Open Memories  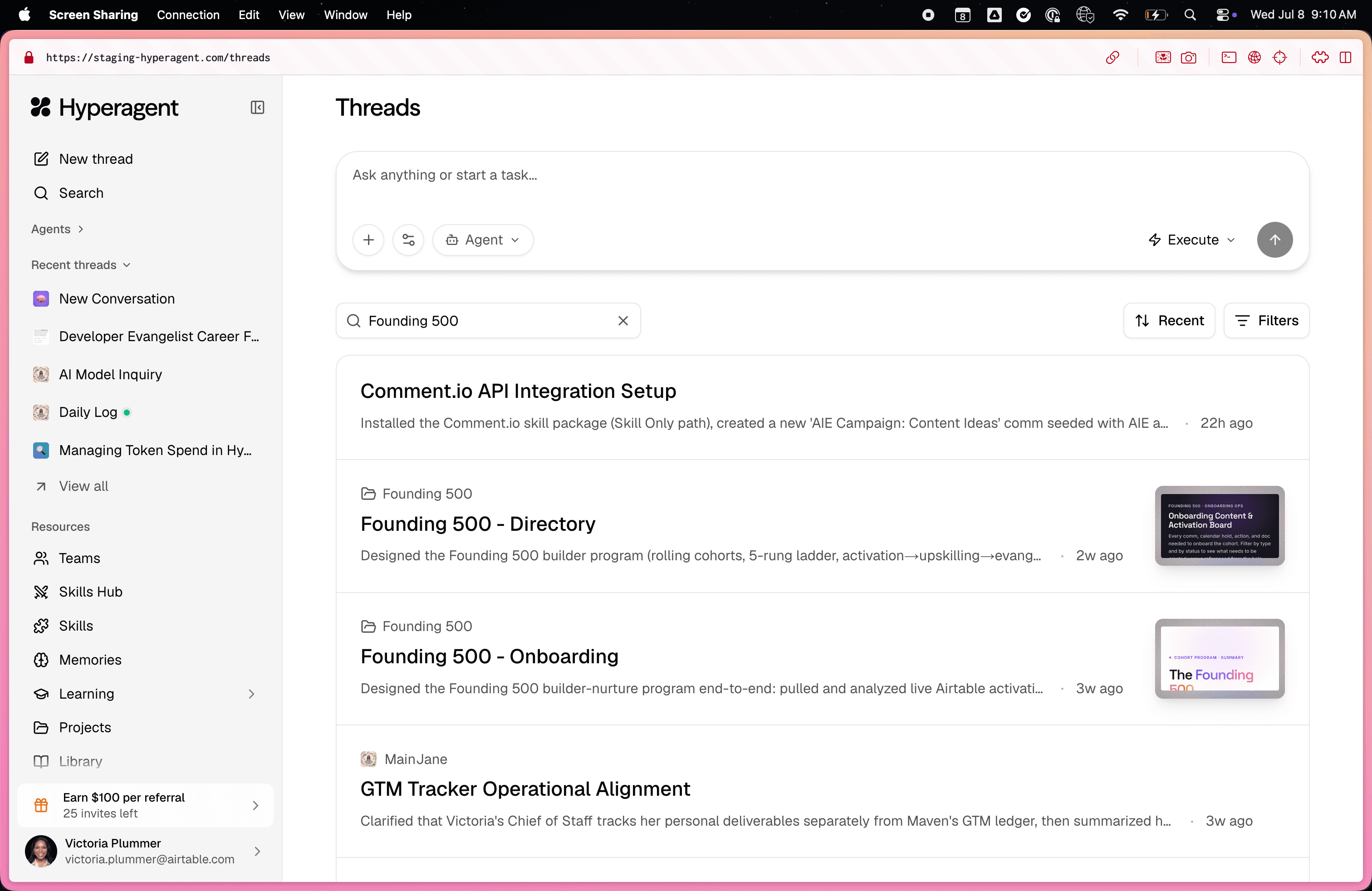[145, 659]
